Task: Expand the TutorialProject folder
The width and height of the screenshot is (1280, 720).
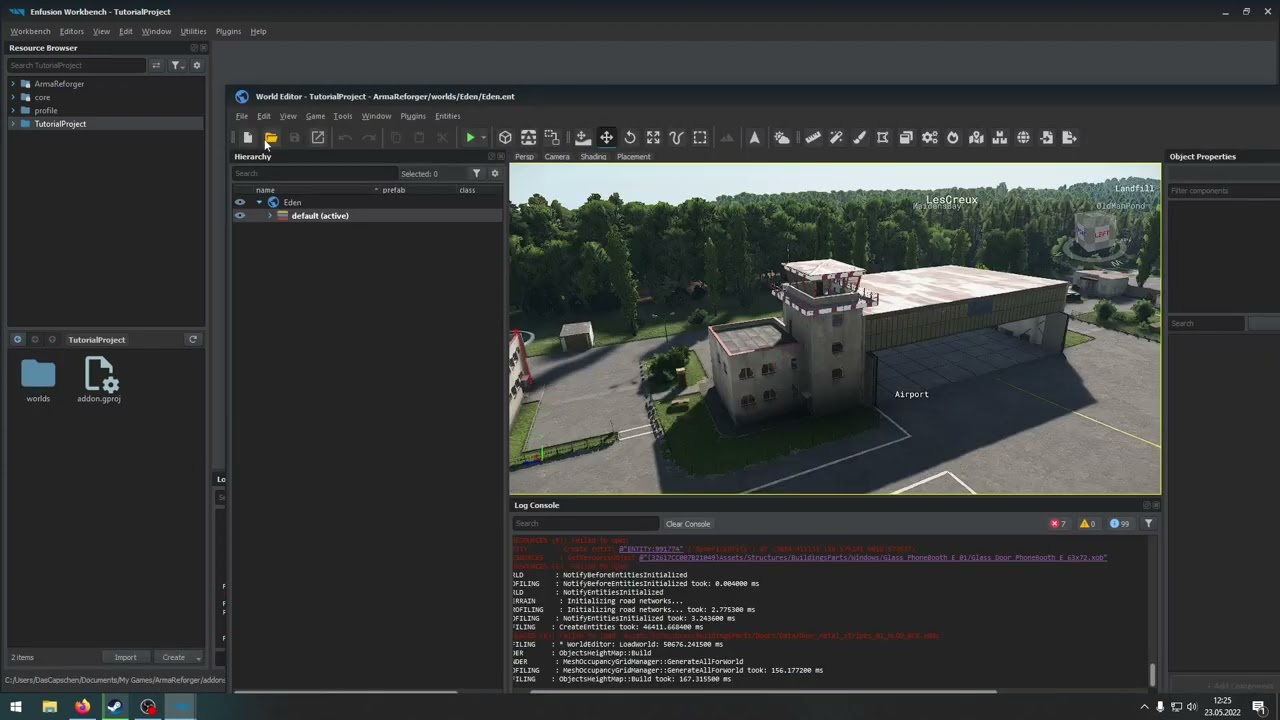Action: click(x=13, y=124)
